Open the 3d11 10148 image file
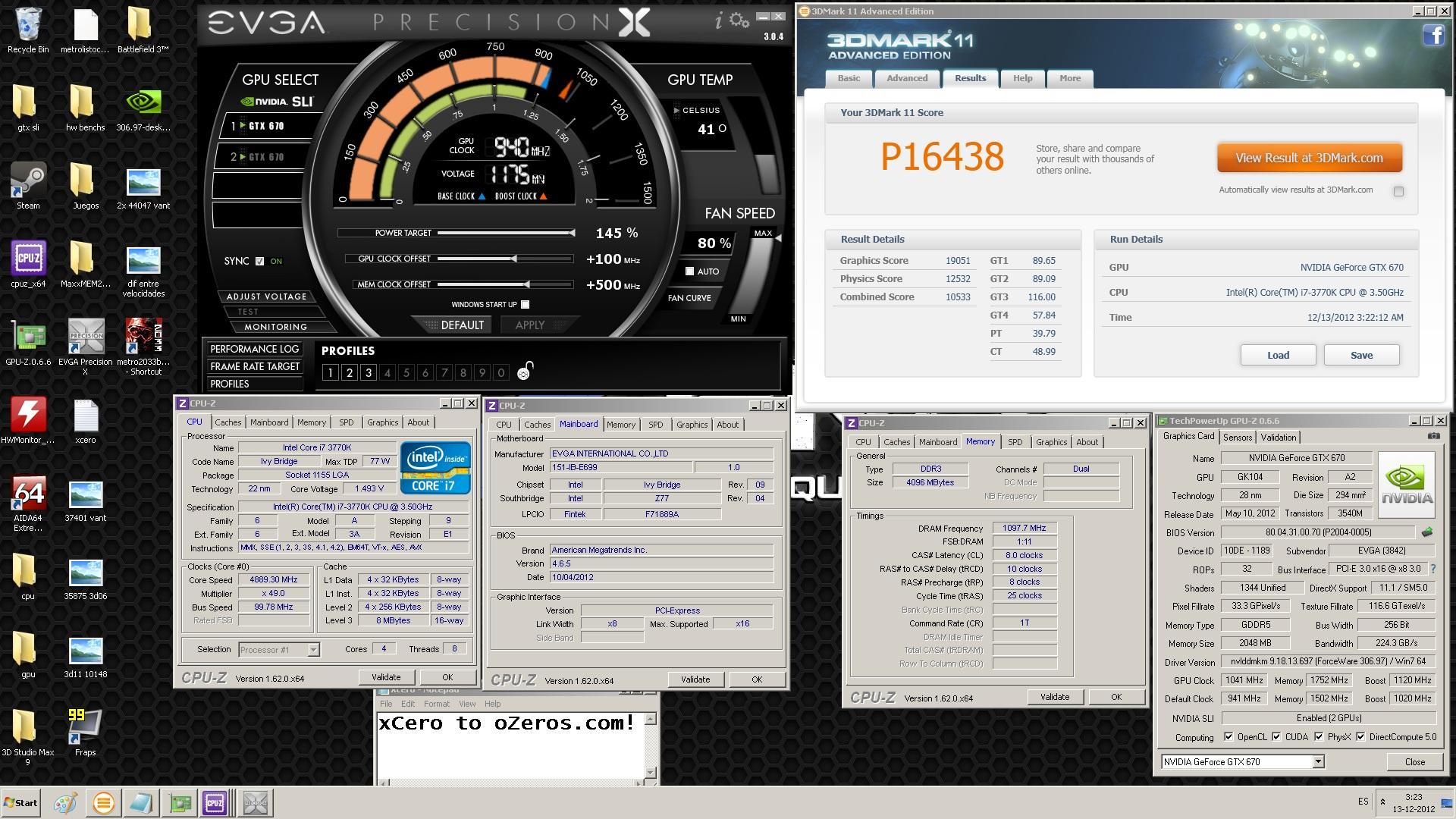The width and height of the screenshot is (1456, 819). pyautogui.click(x=86, y=655)
